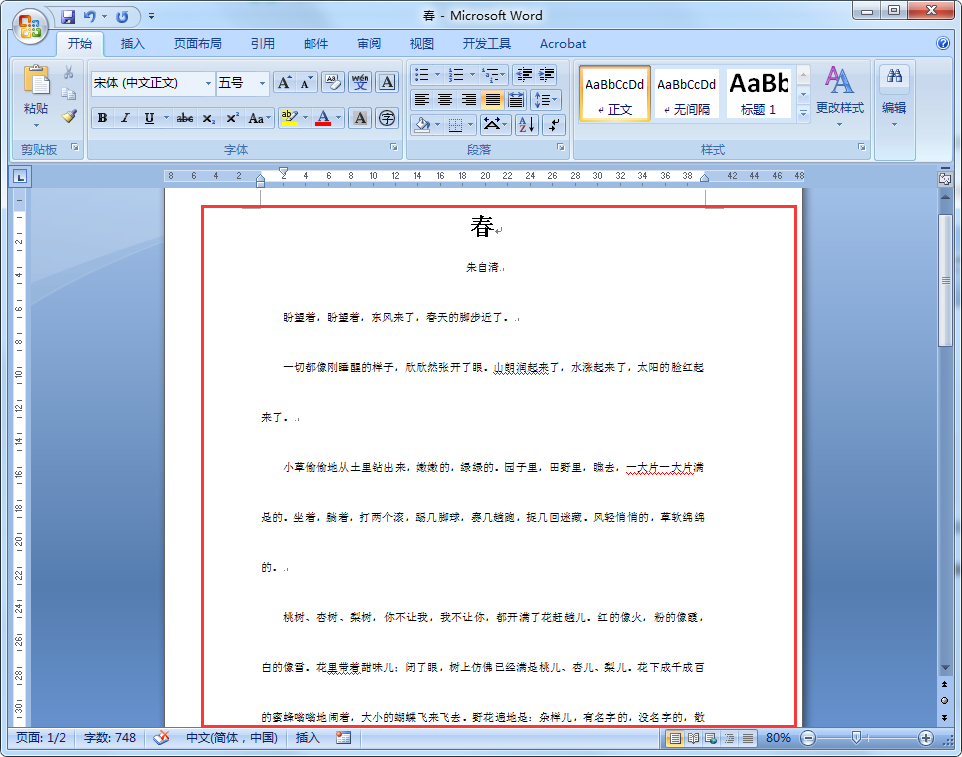Apply character shading icon
This screenshot has height=757, width=962.
[x=360, y=118]
